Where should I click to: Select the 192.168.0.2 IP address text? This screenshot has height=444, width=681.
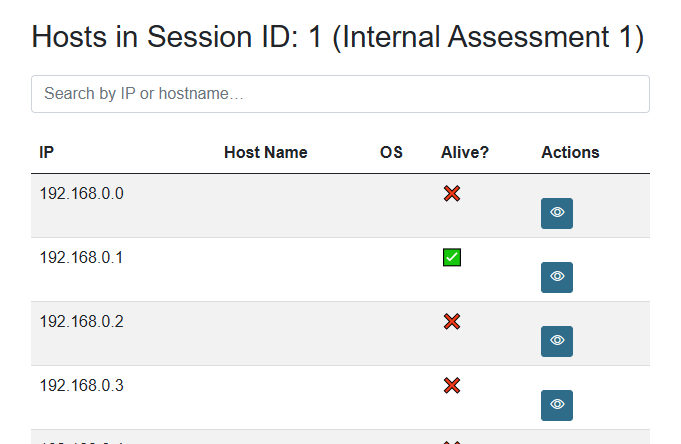(82, 321)
